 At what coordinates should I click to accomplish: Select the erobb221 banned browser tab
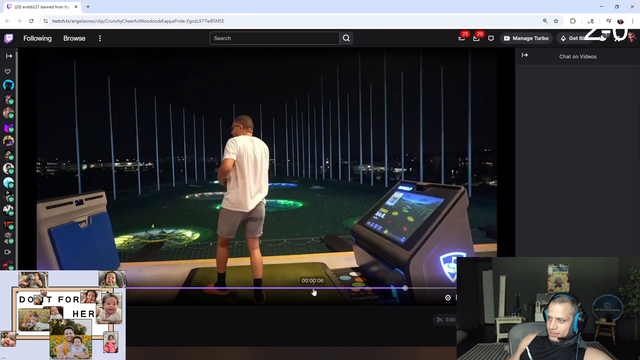[x=42, y=7]
